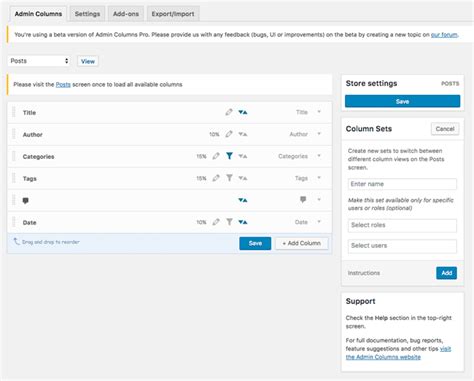Screen dimensions: 474x381
Task: Toggle the filter funnel icon in Categories row
Action: pyautogui.click(x=229, y=156)
